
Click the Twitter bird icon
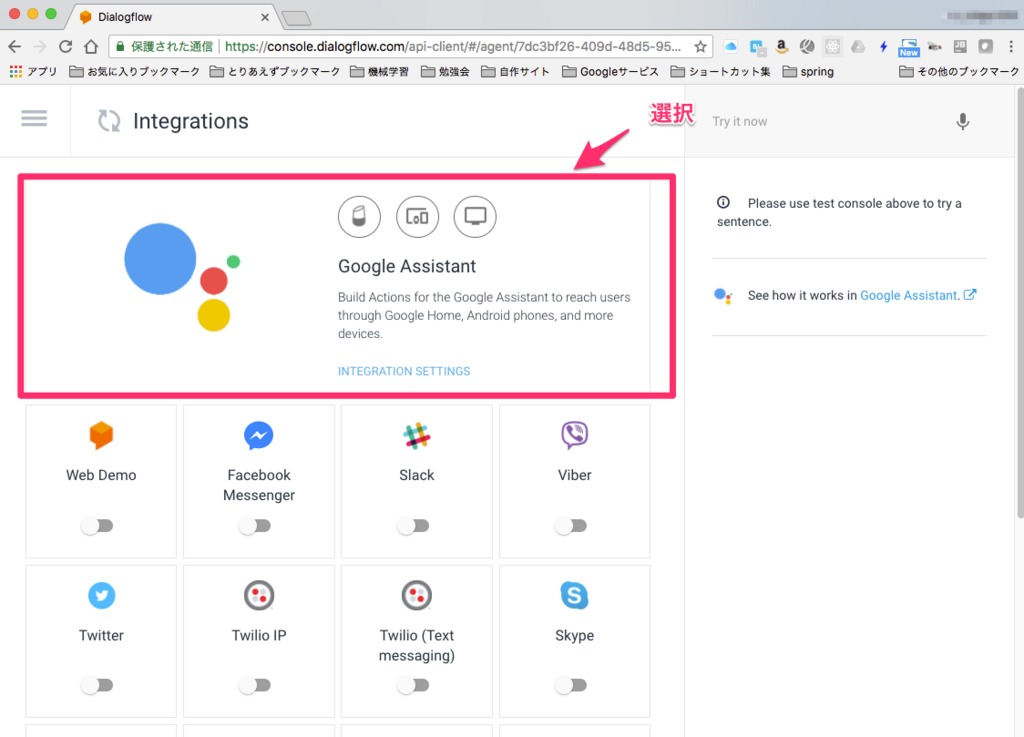click(101, 595)
